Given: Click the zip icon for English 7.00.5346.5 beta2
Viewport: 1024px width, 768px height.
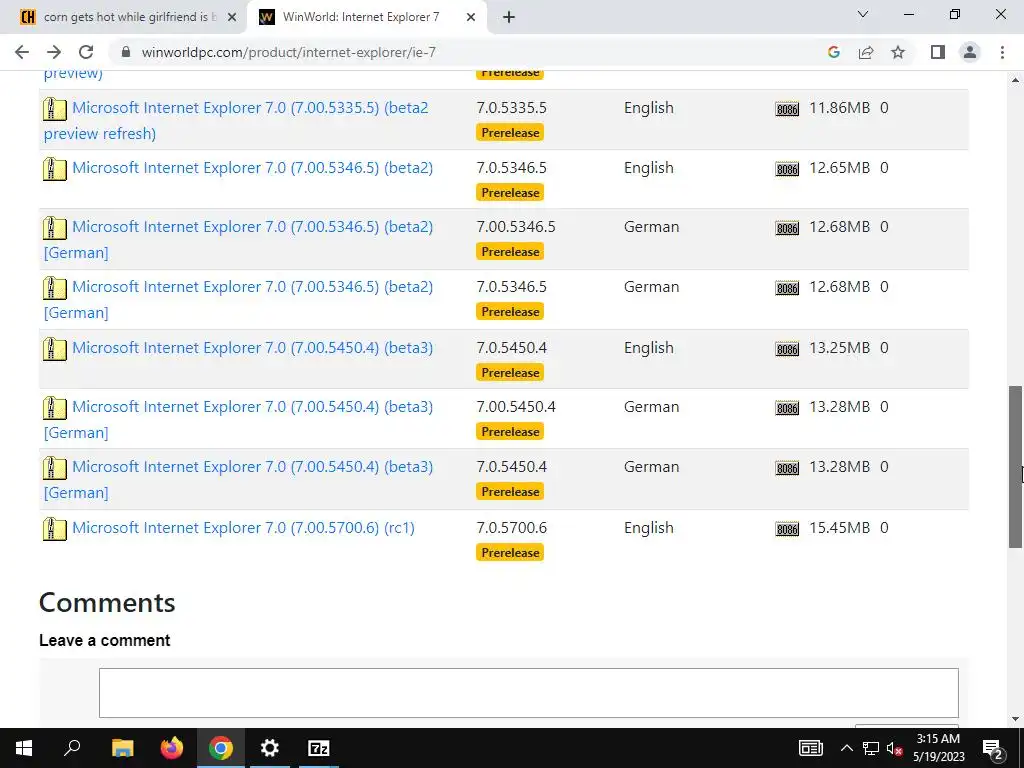Looking at the screenshot, I should point(55,168).
